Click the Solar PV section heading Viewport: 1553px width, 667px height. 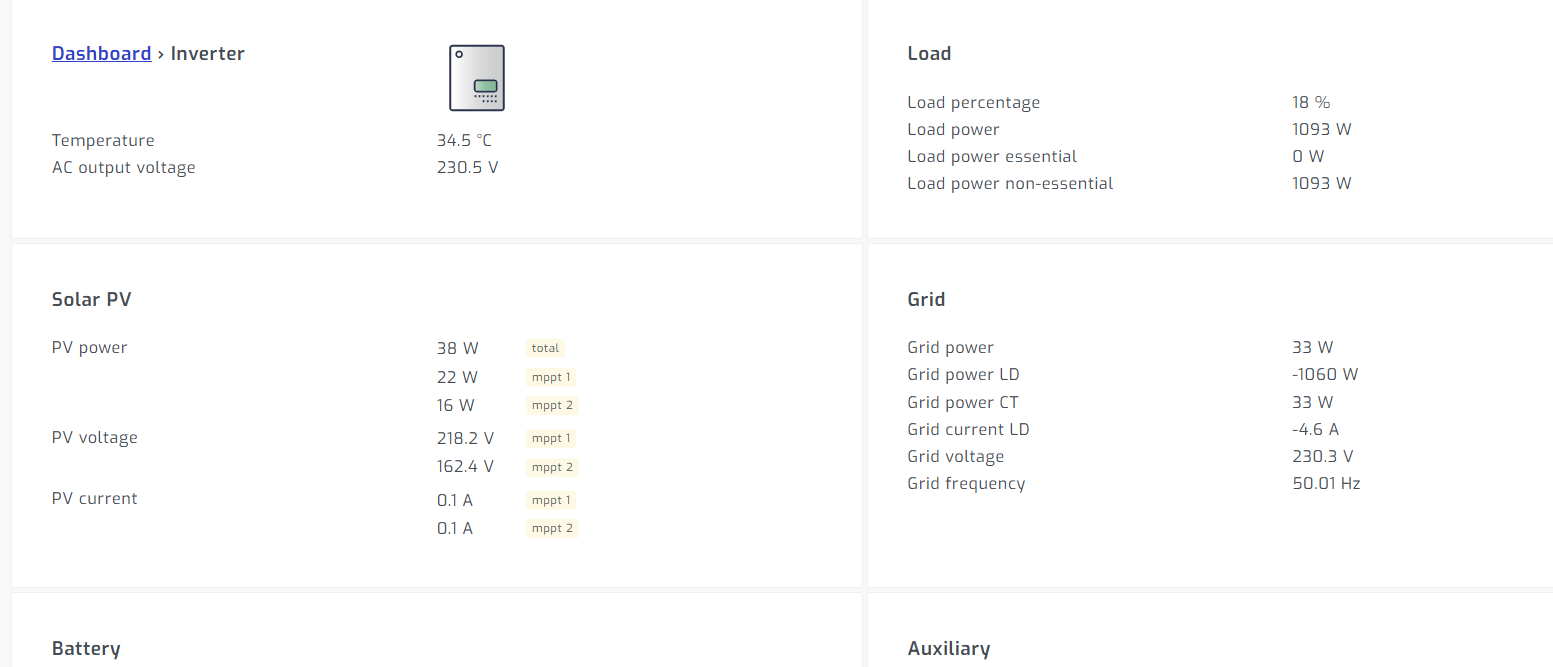(x=91, y=299)
